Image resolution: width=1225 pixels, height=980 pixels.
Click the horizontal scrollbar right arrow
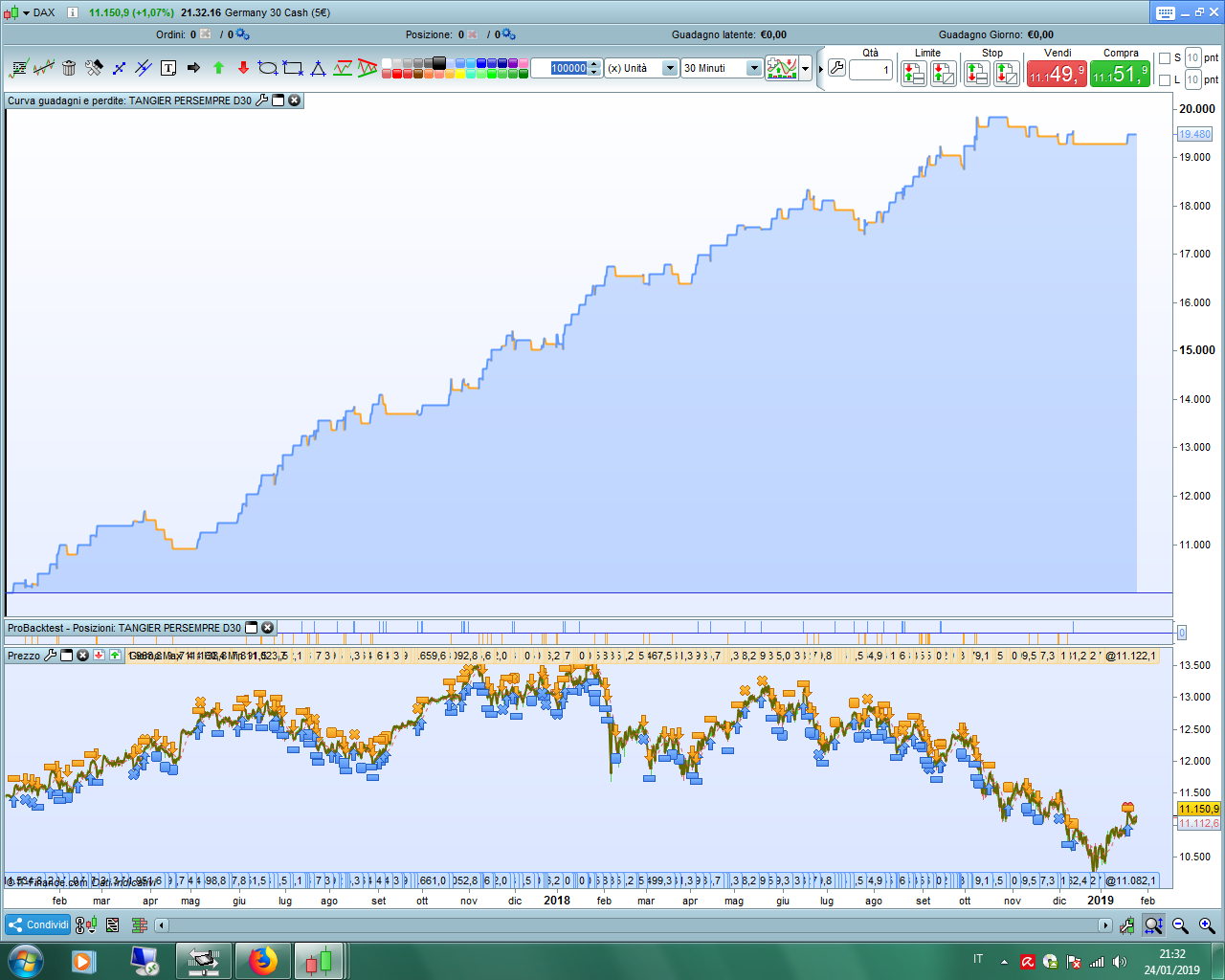pos(1105,925)
